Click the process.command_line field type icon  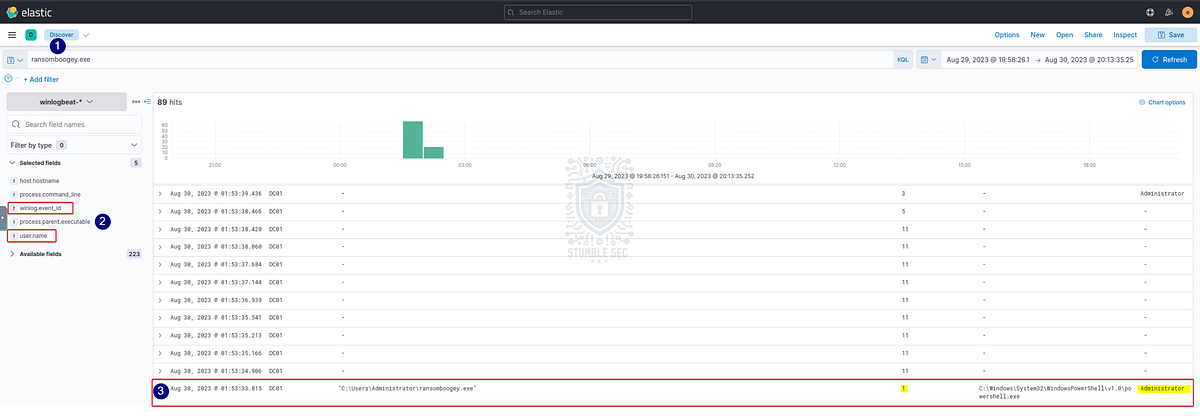(14, 194)
